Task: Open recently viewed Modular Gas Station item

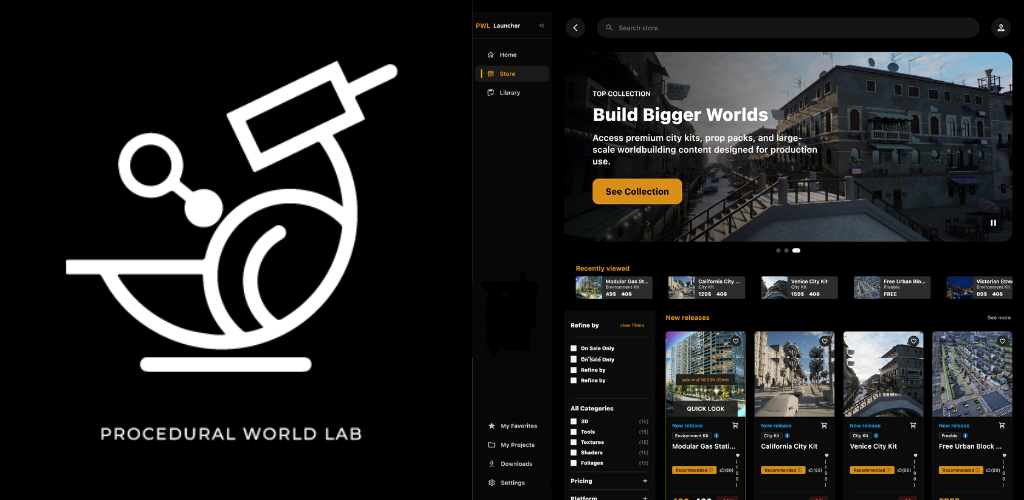Action: click(613, 288)
